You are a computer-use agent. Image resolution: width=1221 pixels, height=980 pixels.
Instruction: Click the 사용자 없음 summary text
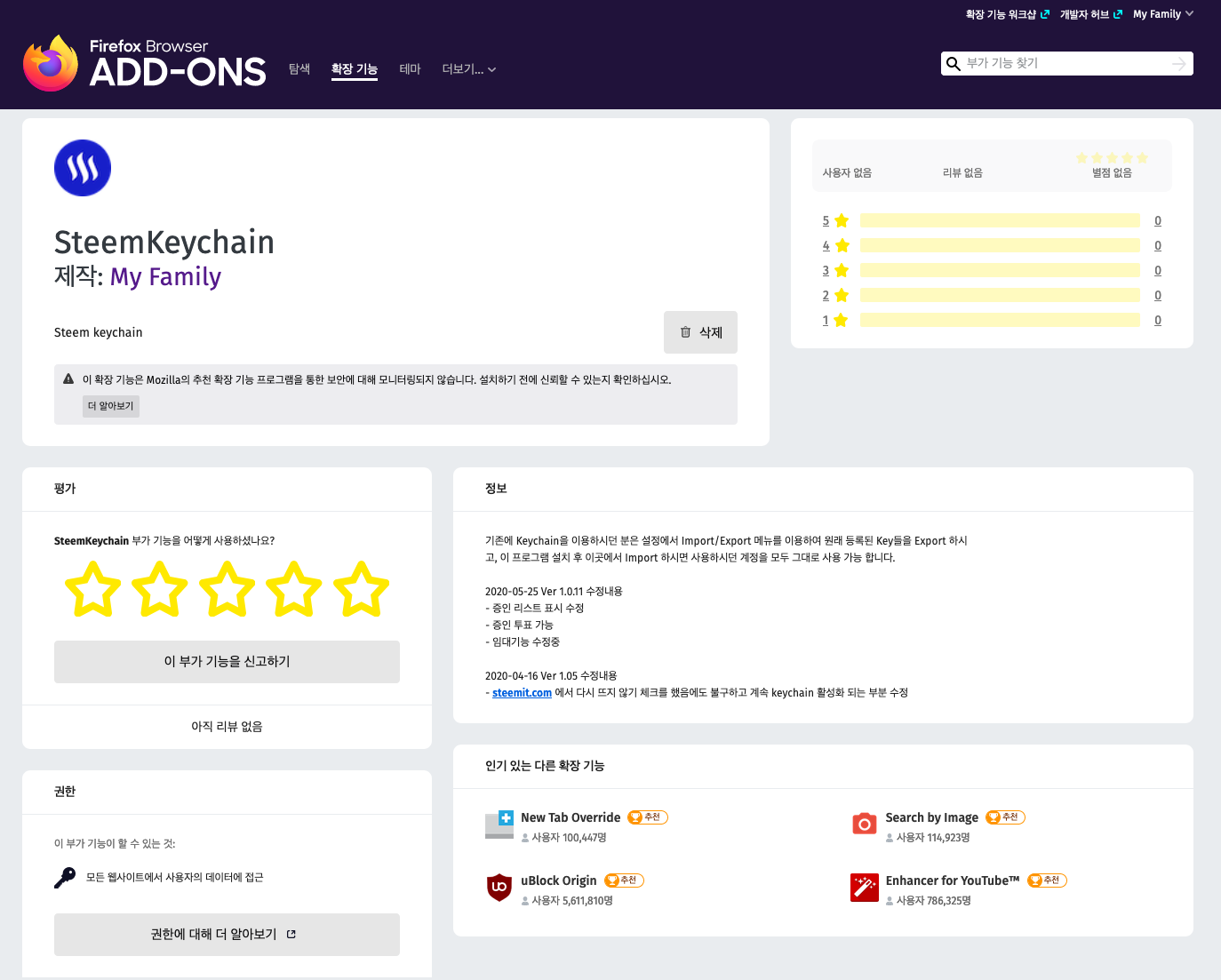tap(847, 172)
